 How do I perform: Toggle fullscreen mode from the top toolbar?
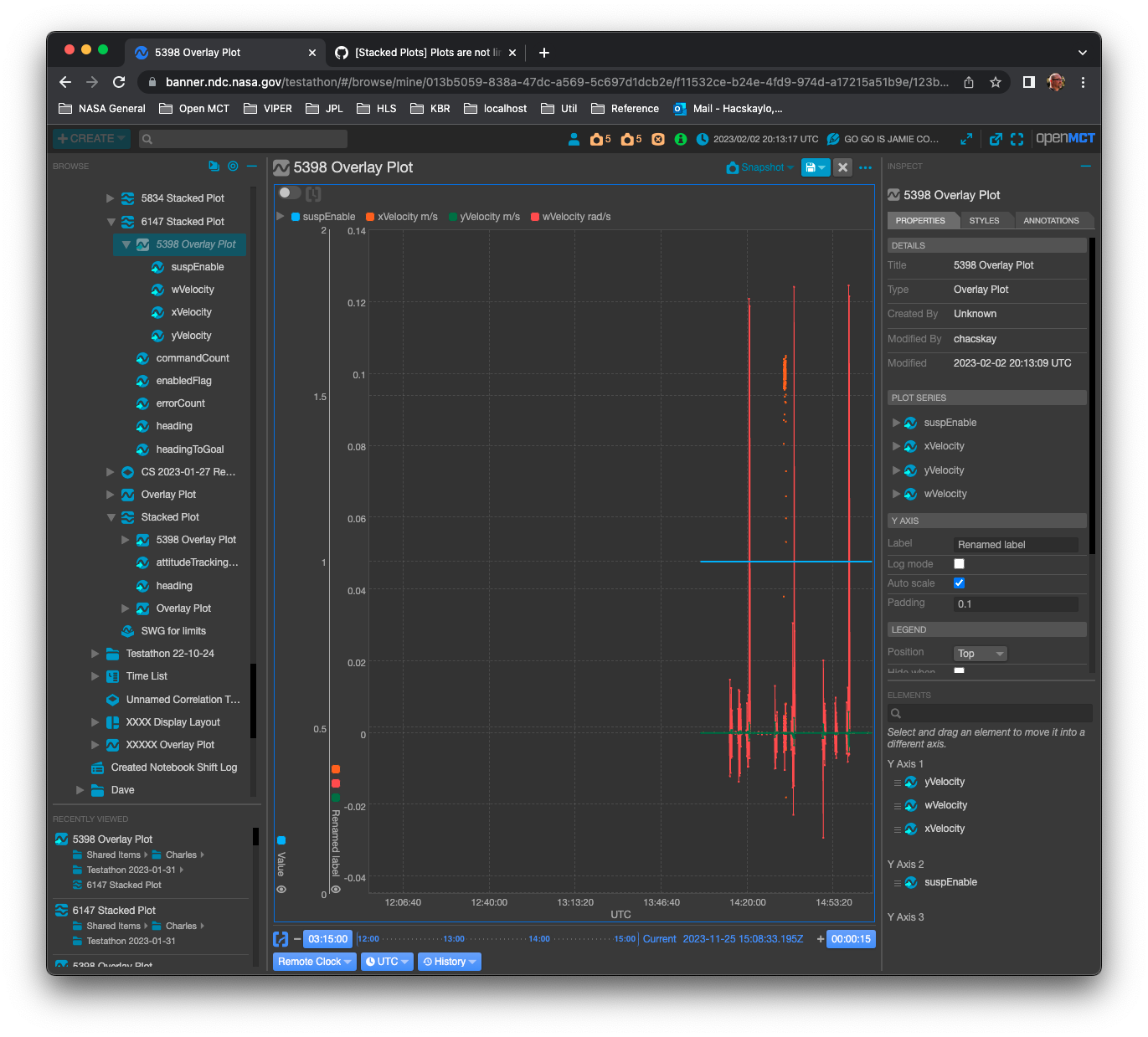point(1017,139)
